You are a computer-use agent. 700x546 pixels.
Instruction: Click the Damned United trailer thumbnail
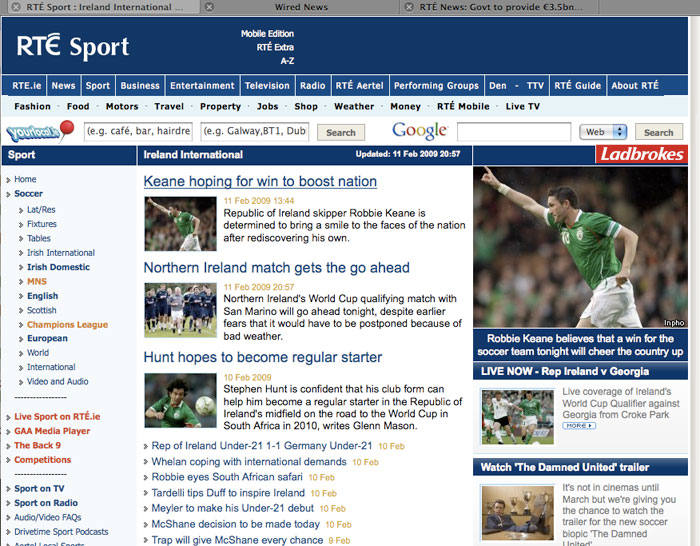pyautogui.click(x=512, y=512)
